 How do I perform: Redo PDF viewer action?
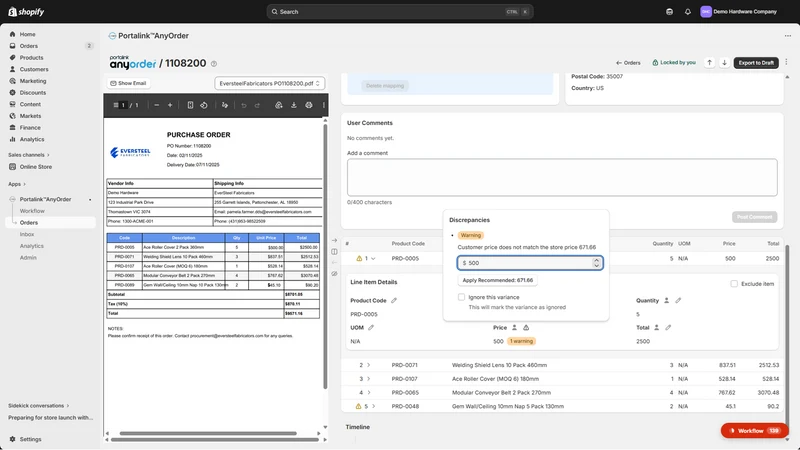coord(257,105)
